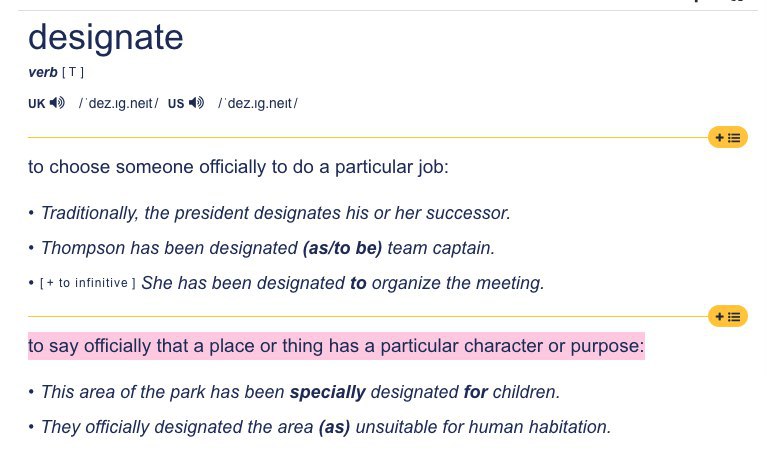Click the 'organize the meeting' example sentence
The image size is (767, 455).
tap(342, 283)
